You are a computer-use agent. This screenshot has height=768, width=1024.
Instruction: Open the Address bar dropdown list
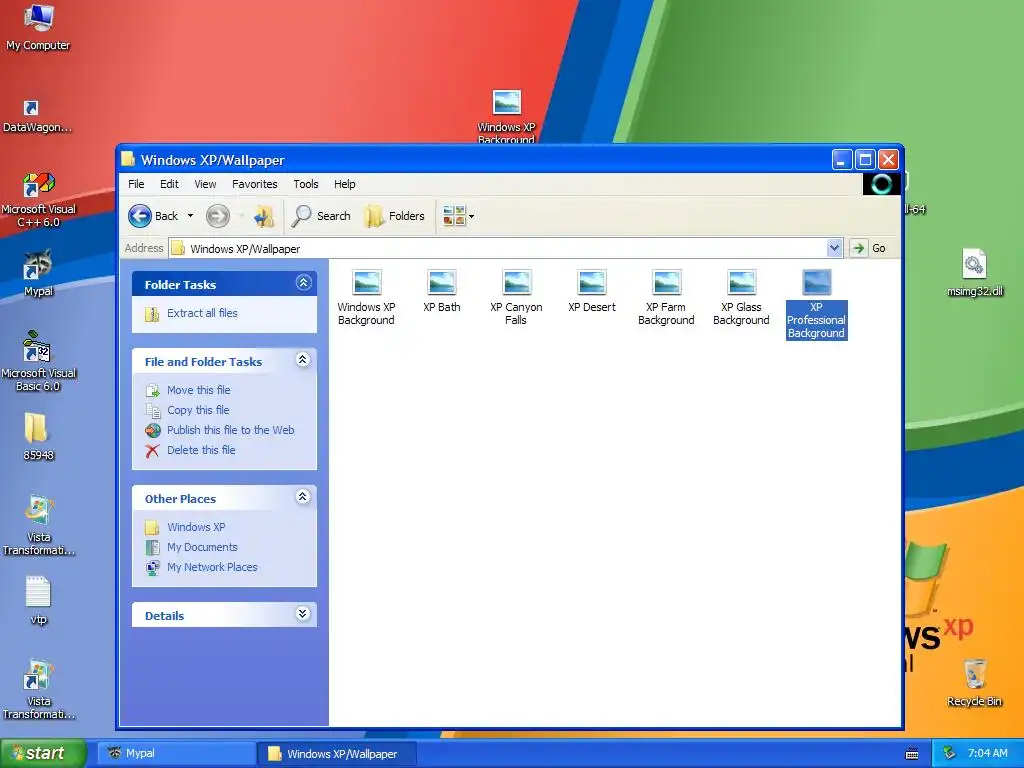pos(834,248)
